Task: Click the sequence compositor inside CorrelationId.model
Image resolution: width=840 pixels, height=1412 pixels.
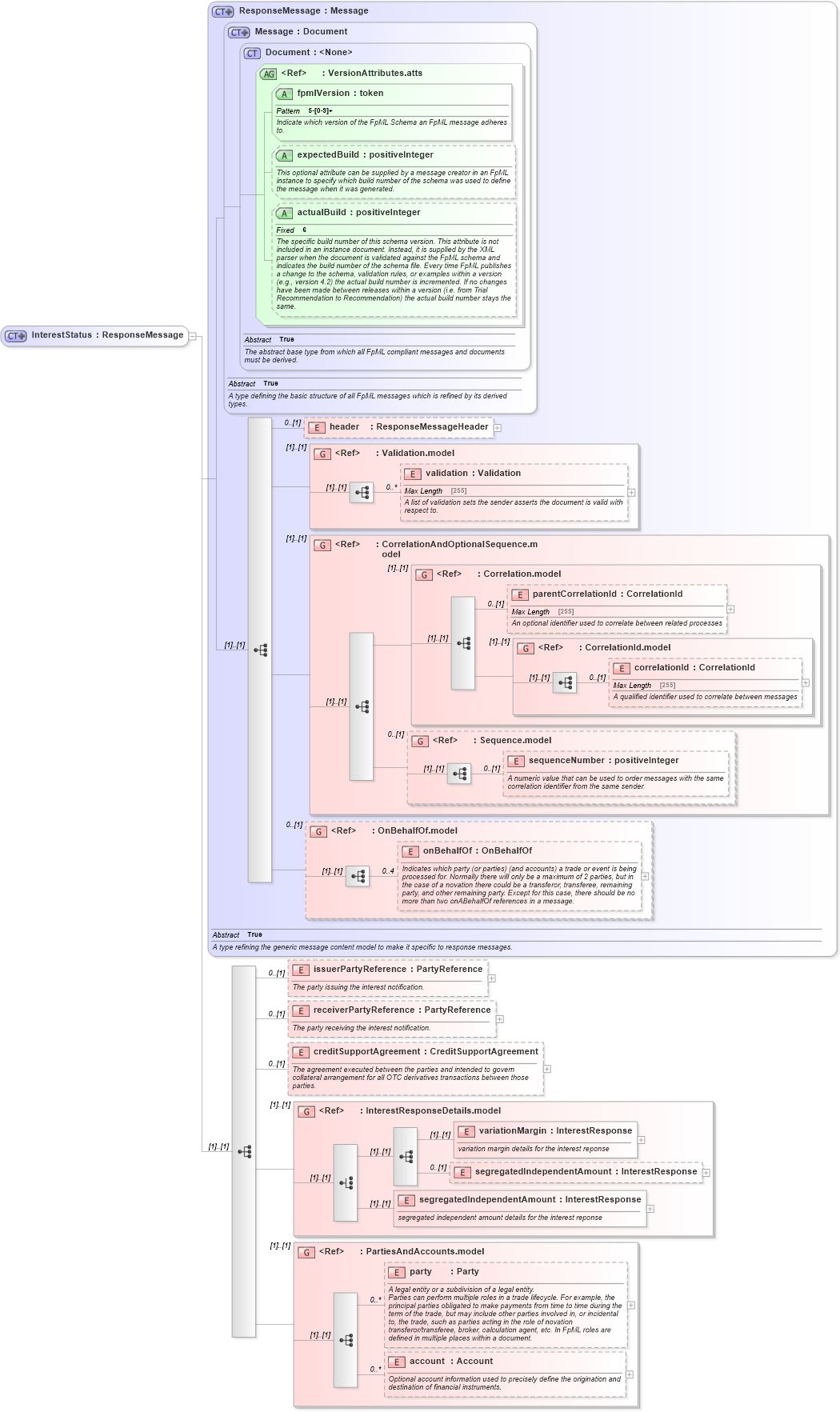Action: (565, 682)
